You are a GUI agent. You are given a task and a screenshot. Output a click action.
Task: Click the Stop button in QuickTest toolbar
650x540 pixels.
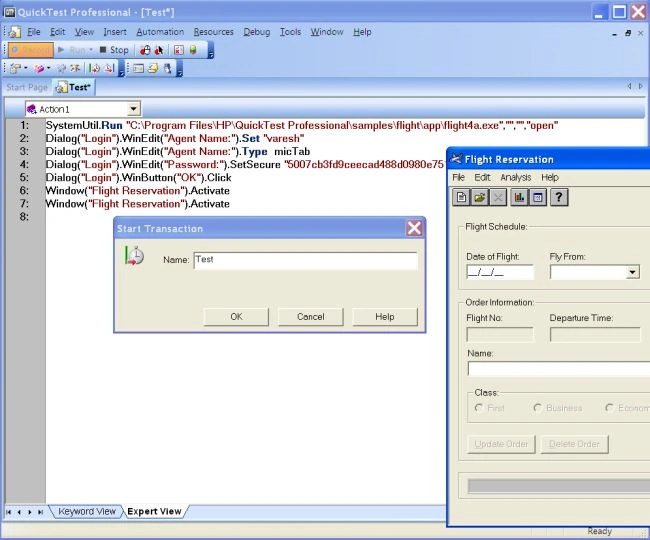114,50
